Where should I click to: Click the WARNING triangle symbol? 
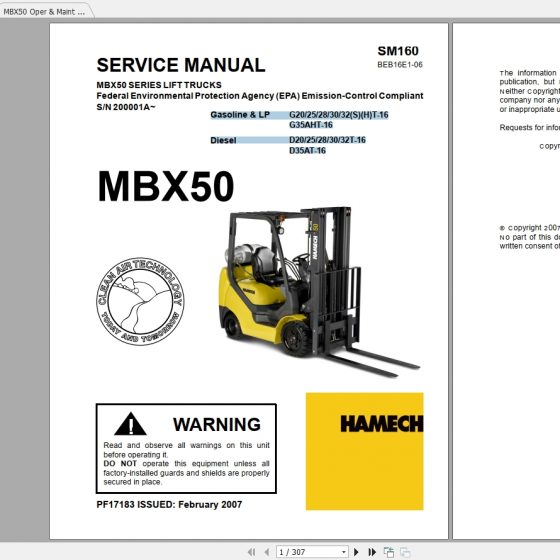click(130, 424)
